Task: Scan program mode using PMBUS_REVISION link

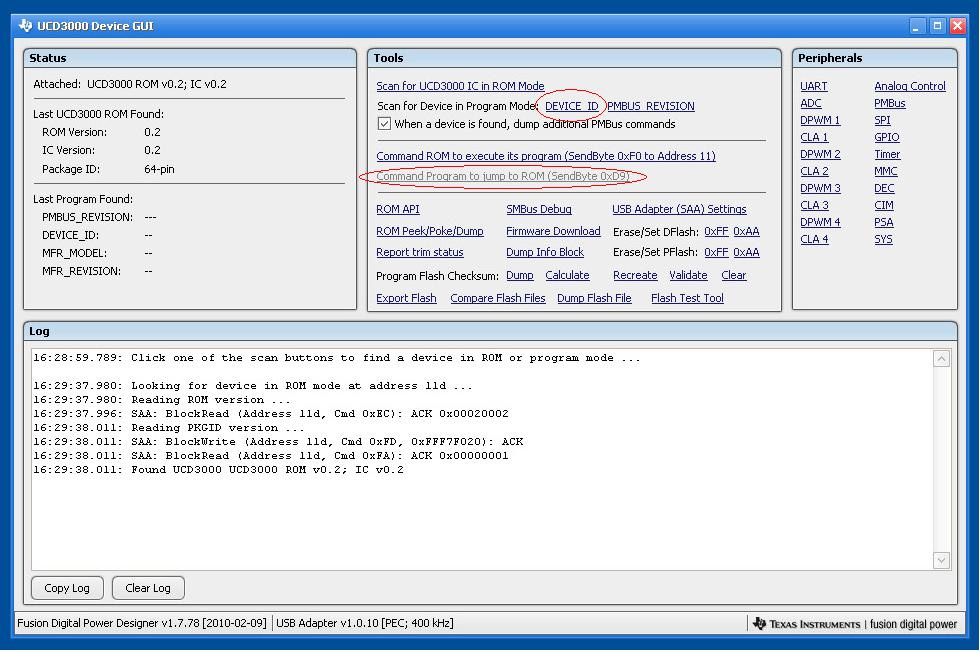Action: click(651, 106)
